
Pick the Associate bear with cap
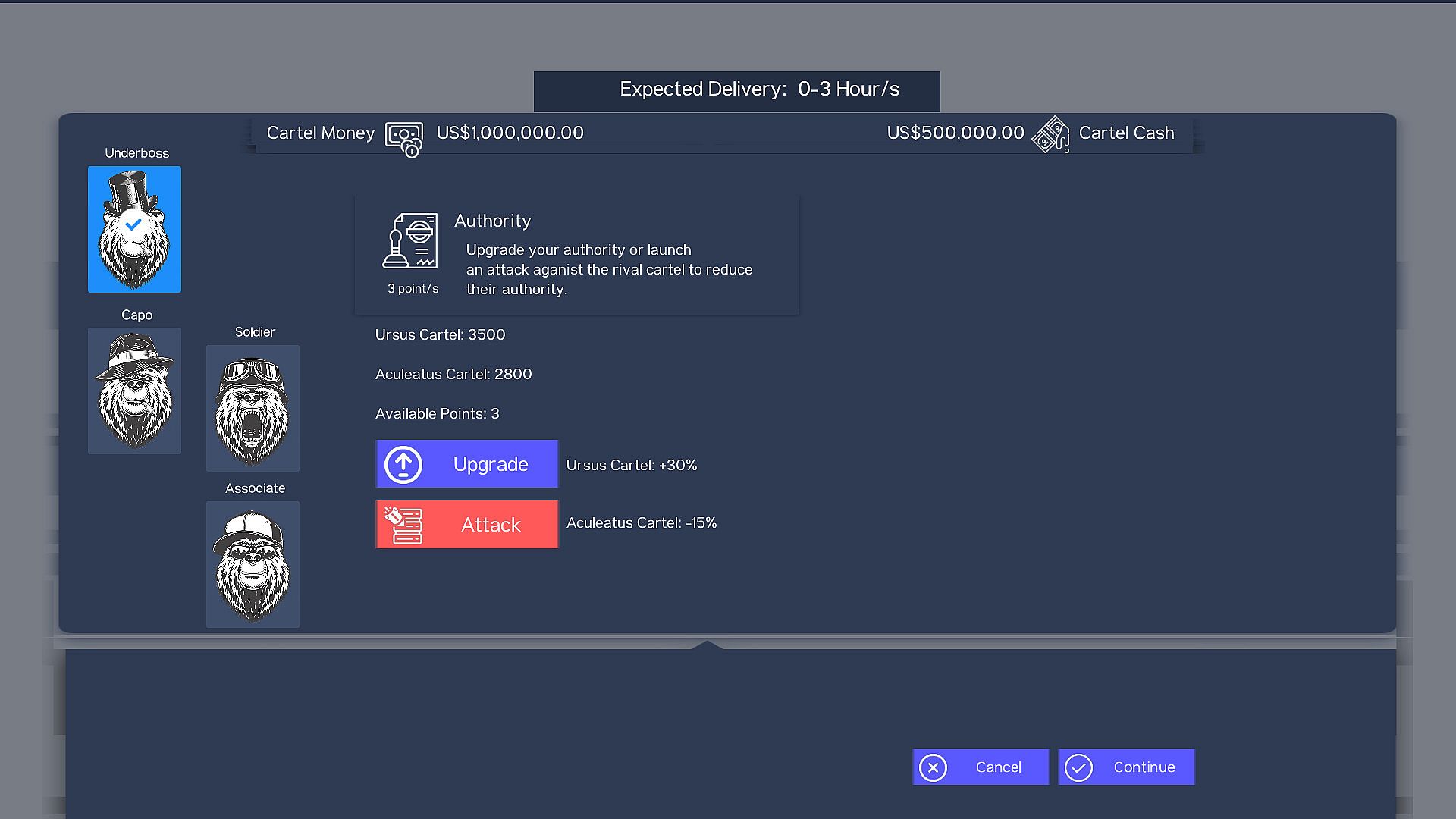pyautogui.click(x=253, y=564)
